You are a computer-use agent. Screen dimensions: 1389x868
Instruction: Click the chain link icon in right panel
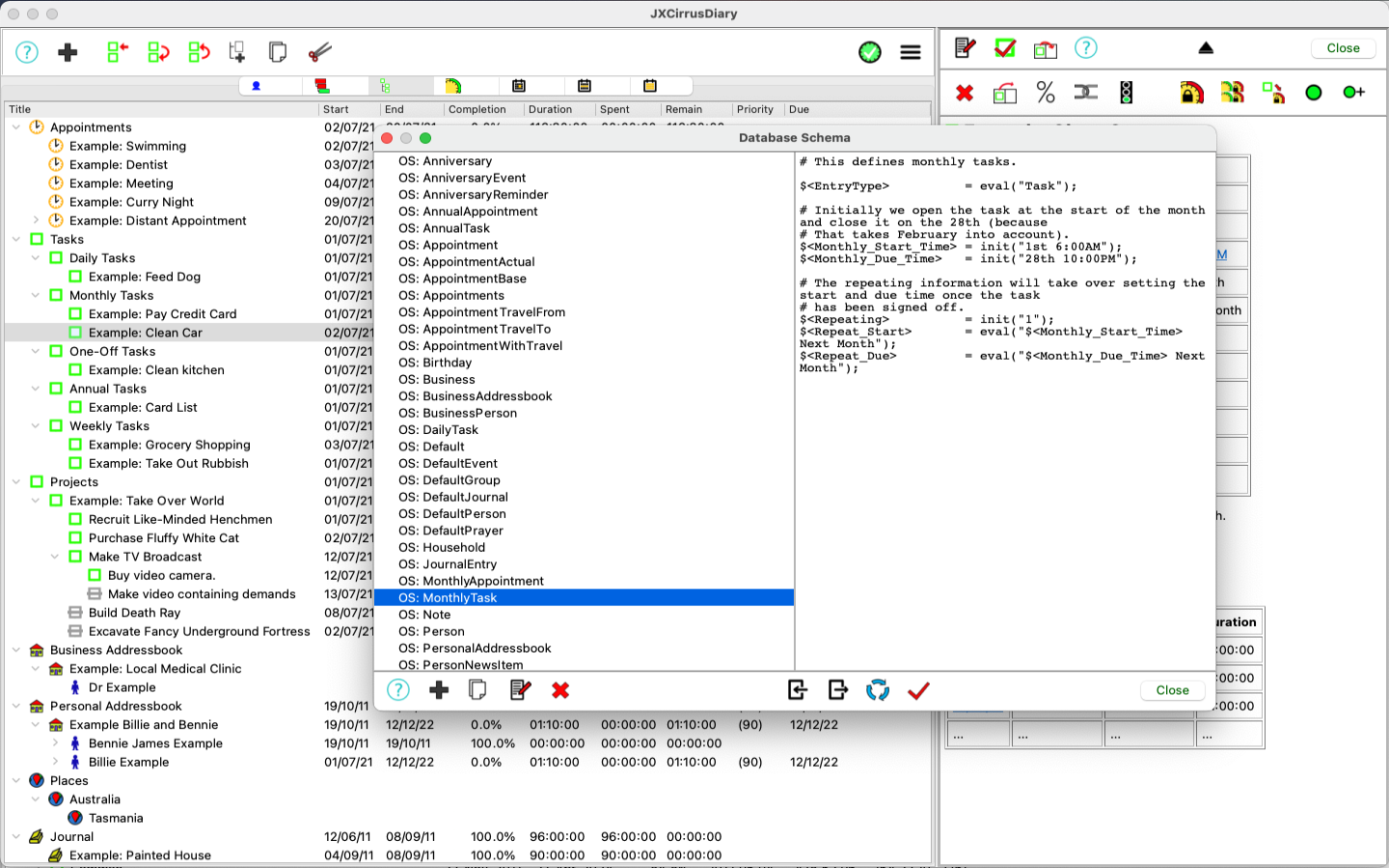tap(1086, 93)
